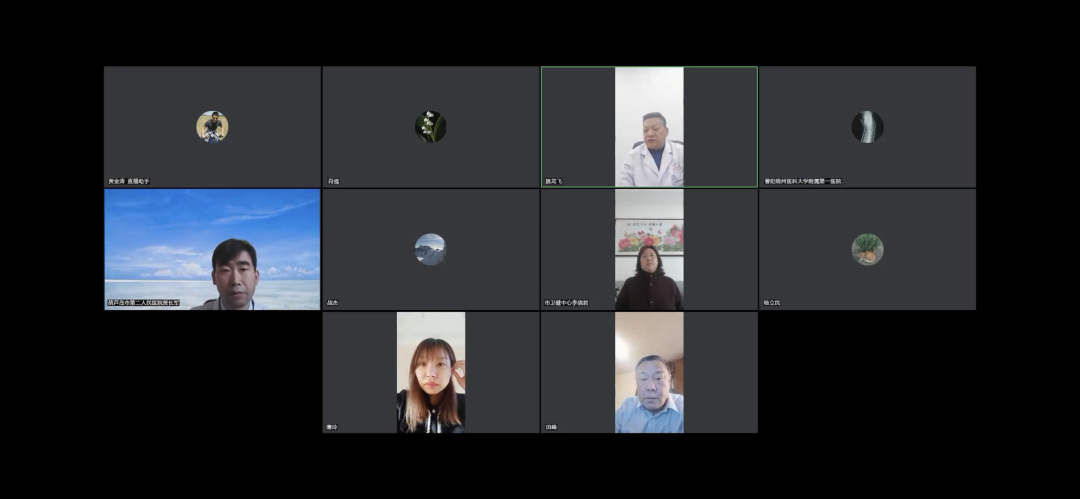The image size is (1080, 499).
Task: Click the name label on green-bordered speaker tile
Action: 553,181
